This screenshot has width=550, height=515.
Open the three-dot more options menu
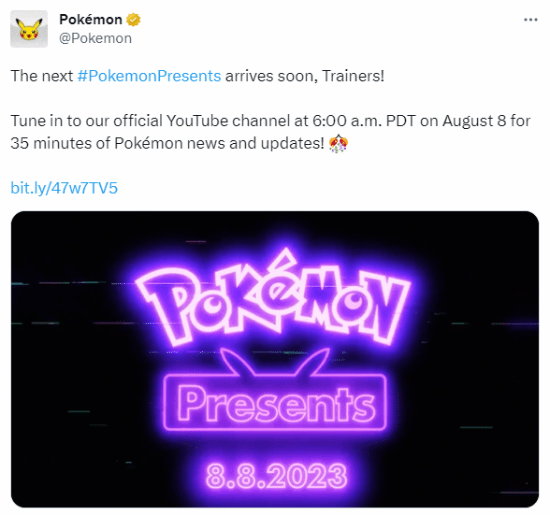tap(530, 20)
